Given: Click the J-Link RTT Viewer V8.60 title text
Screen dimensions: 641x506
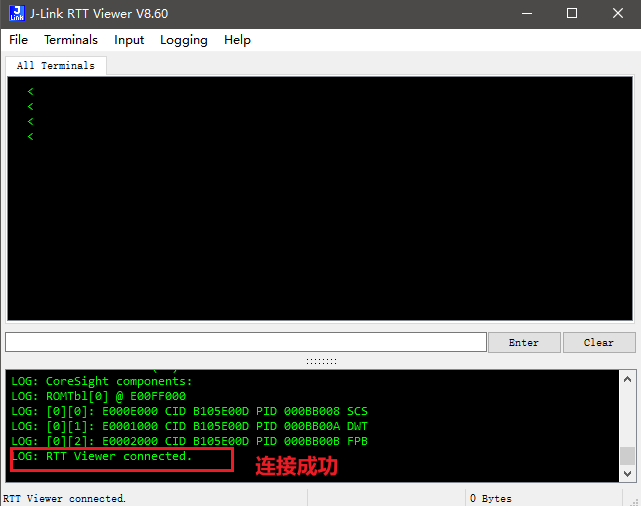Looking at the screenshot, I should (x=99, y=13).
